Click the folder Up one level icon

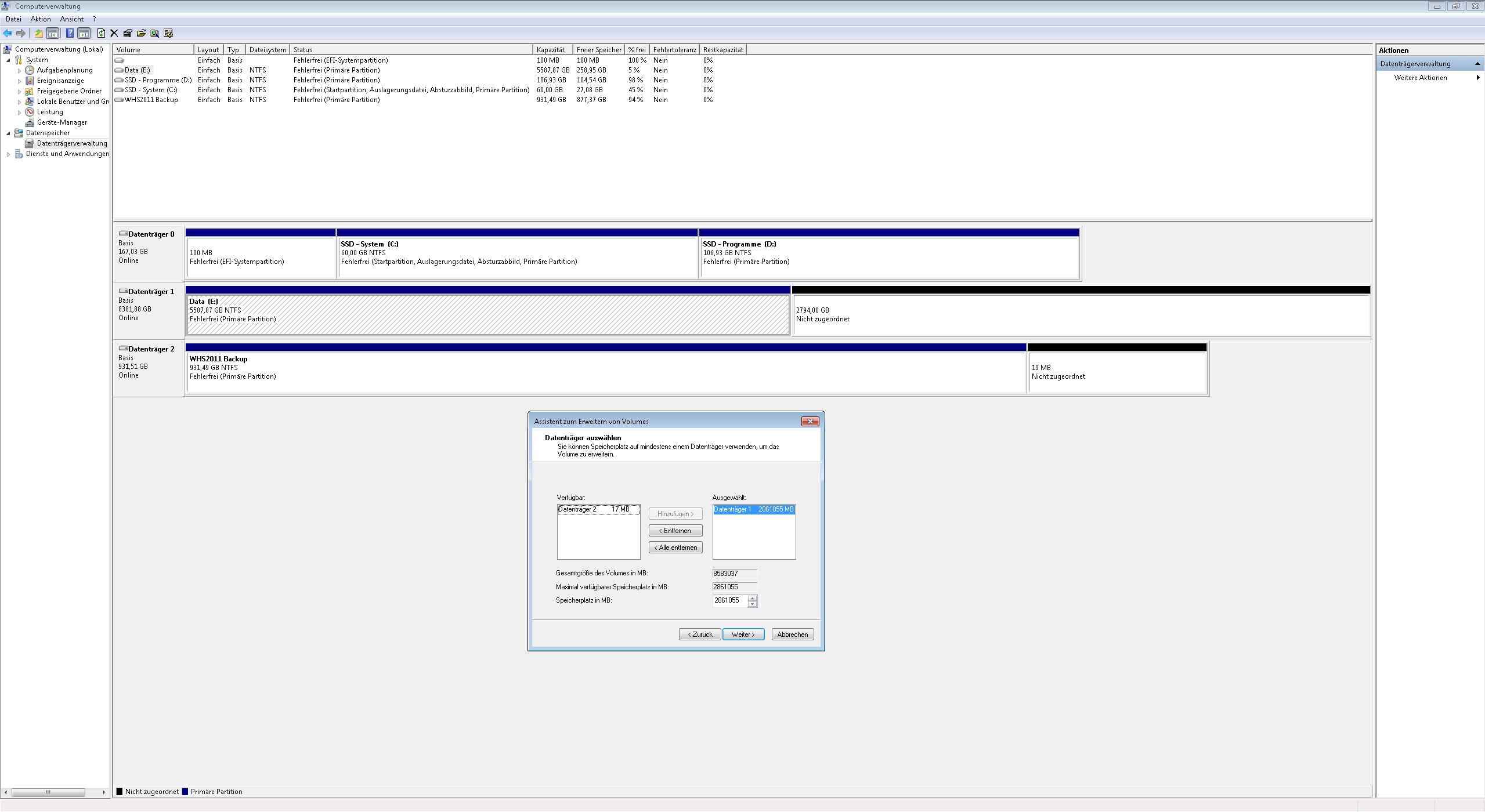(38, 33)
